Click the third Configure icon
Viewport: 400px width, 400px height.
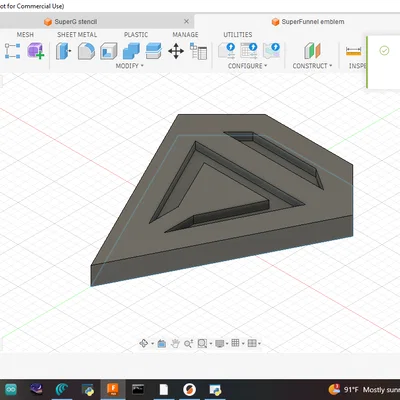(271, 51)
